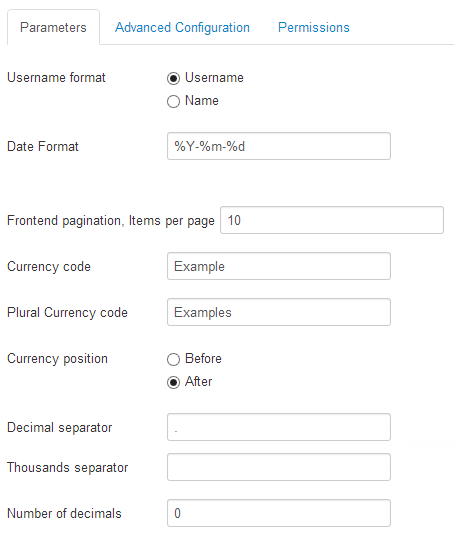
Task: Click the Date Format label text
Action: coord(43,147)
